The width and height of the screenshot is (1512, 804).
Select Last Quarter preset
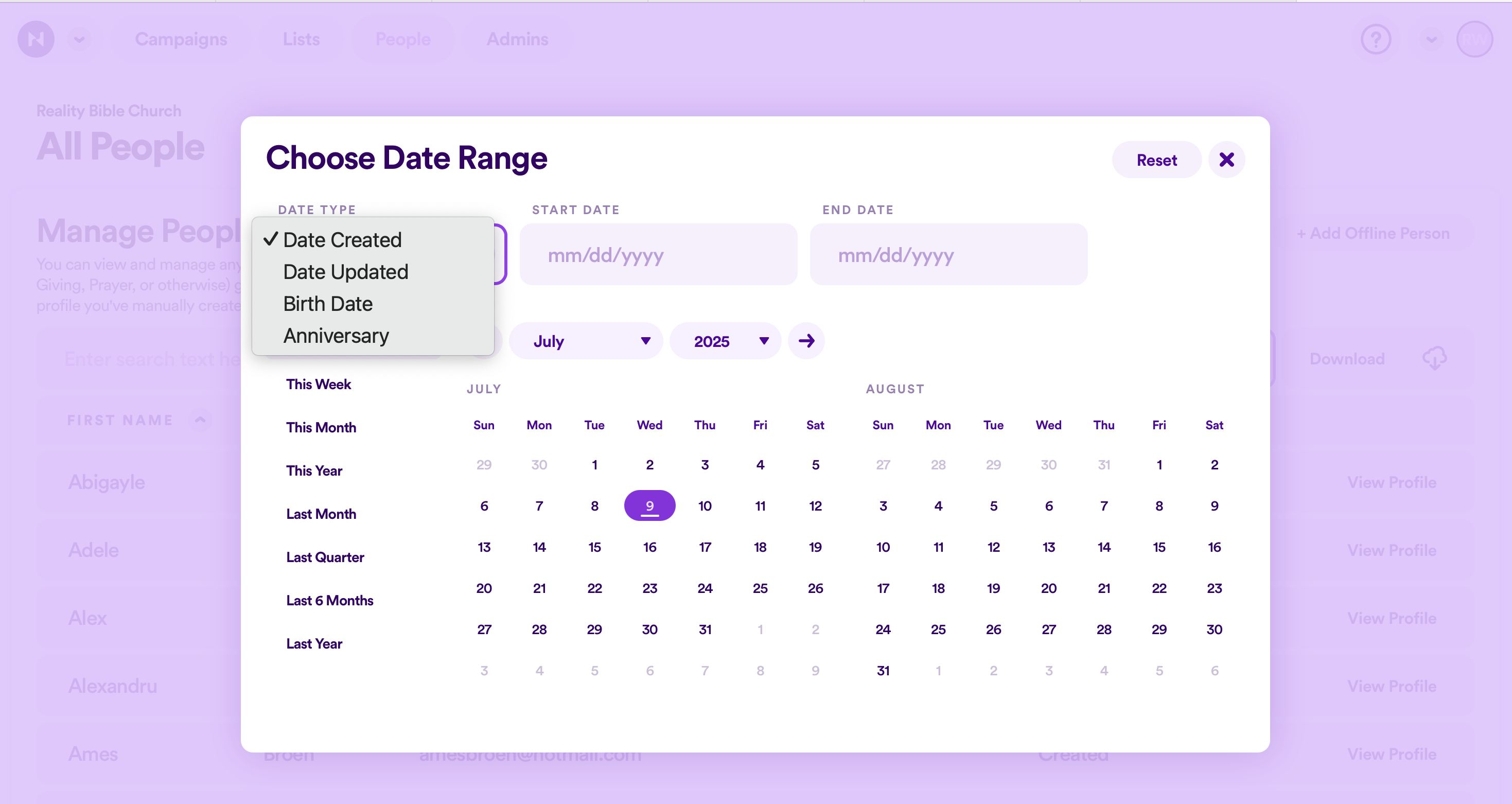325,557
